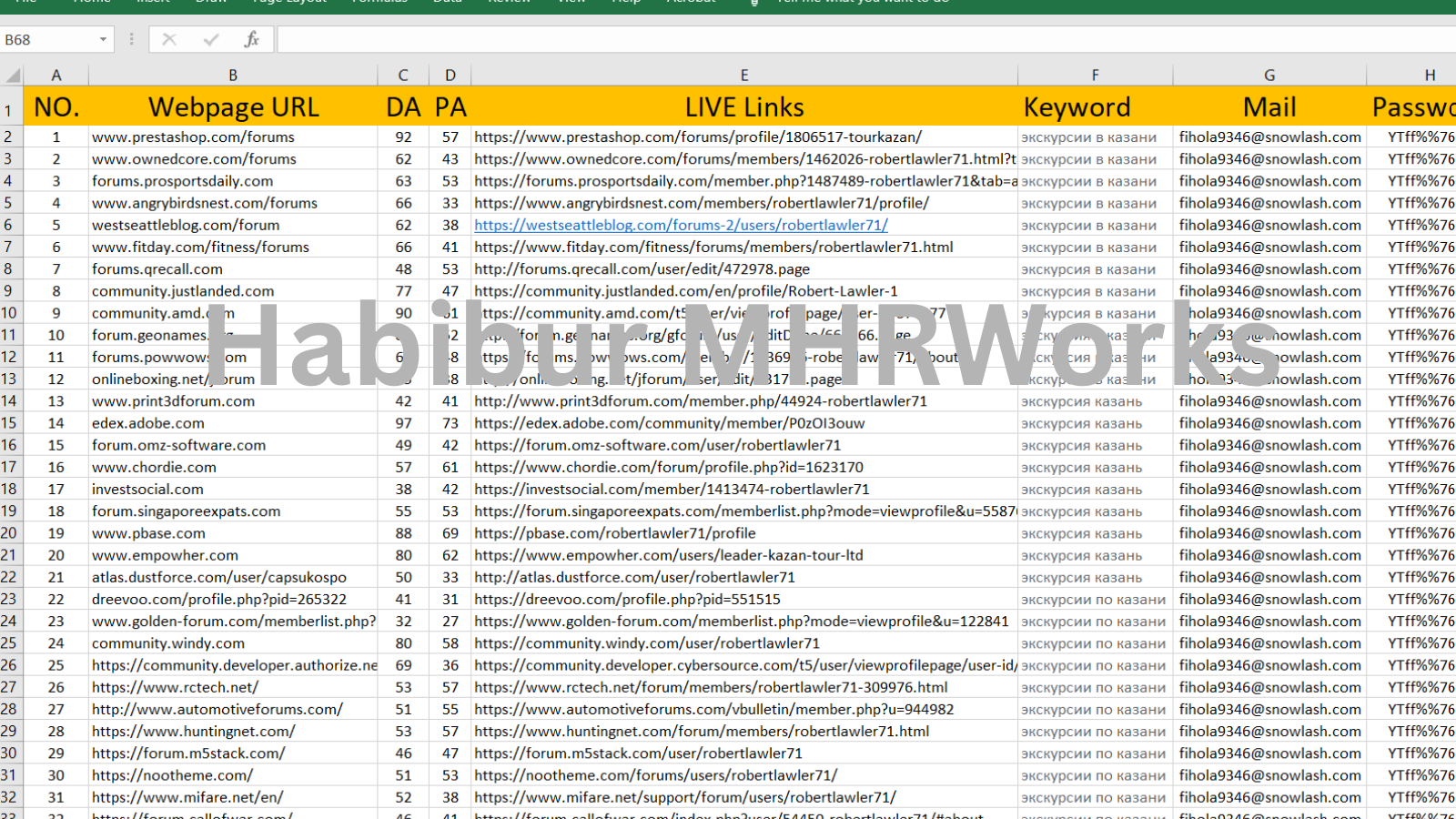Click inside the Name Box showing B68
Viewport: 1456px width, 819px height.
point(45,39)
